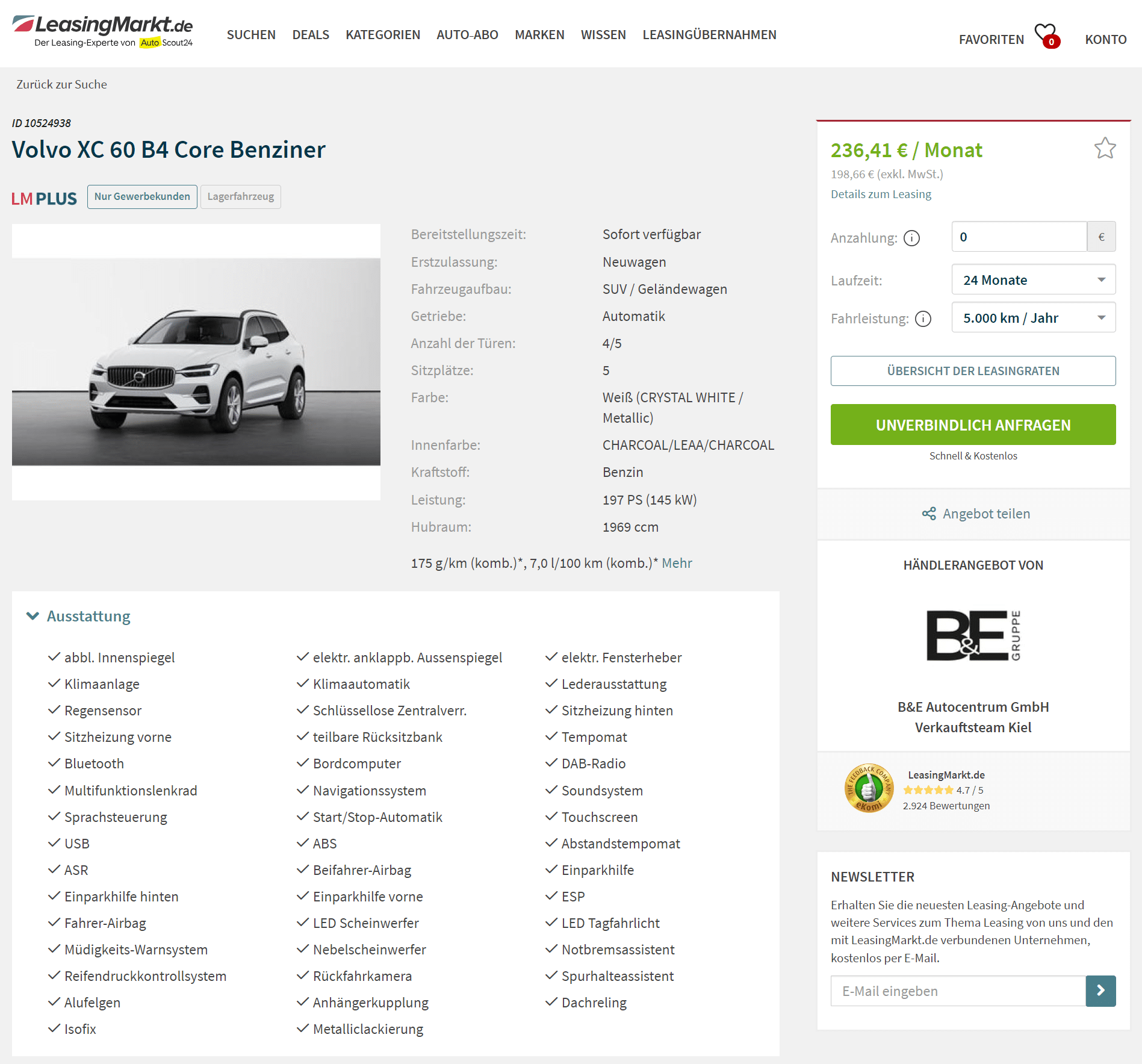Viewport: 1142px width, 1064px height.
Task: Click the Abstandstempomat equipment item
Action: coord(621,844)
